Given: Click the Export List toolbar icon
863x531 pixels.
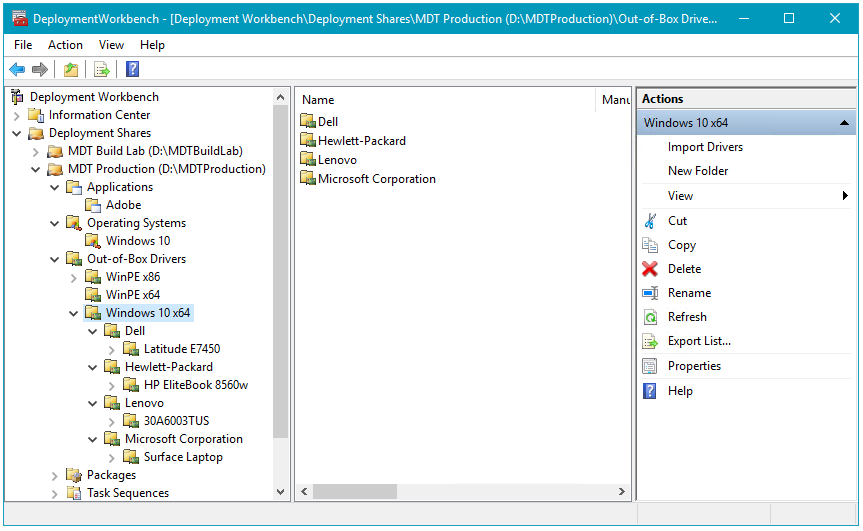Looking at the screenshot, I should click(x=101, y=69).
